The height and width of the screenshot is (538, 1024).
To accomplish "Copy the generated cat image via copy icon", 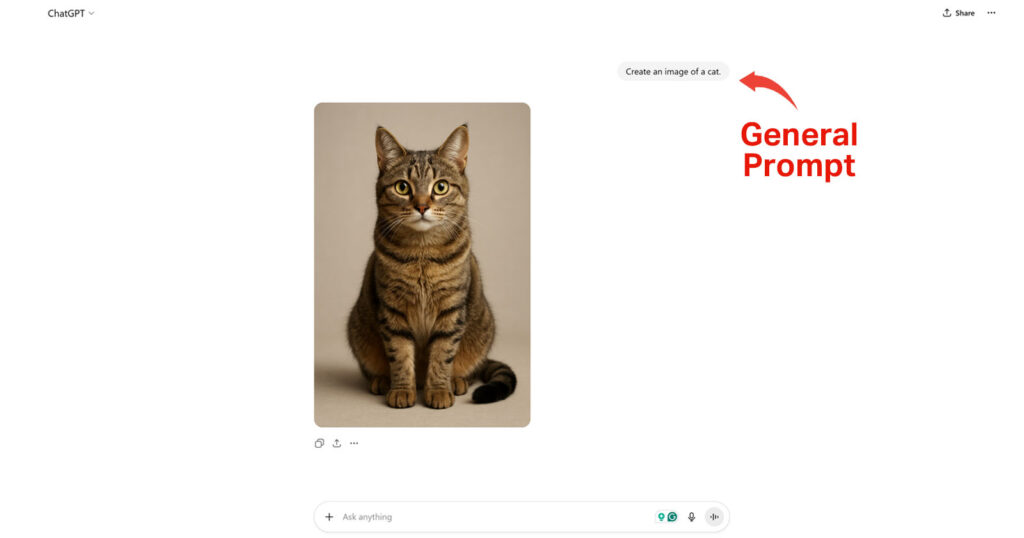I will click(319, 443).
